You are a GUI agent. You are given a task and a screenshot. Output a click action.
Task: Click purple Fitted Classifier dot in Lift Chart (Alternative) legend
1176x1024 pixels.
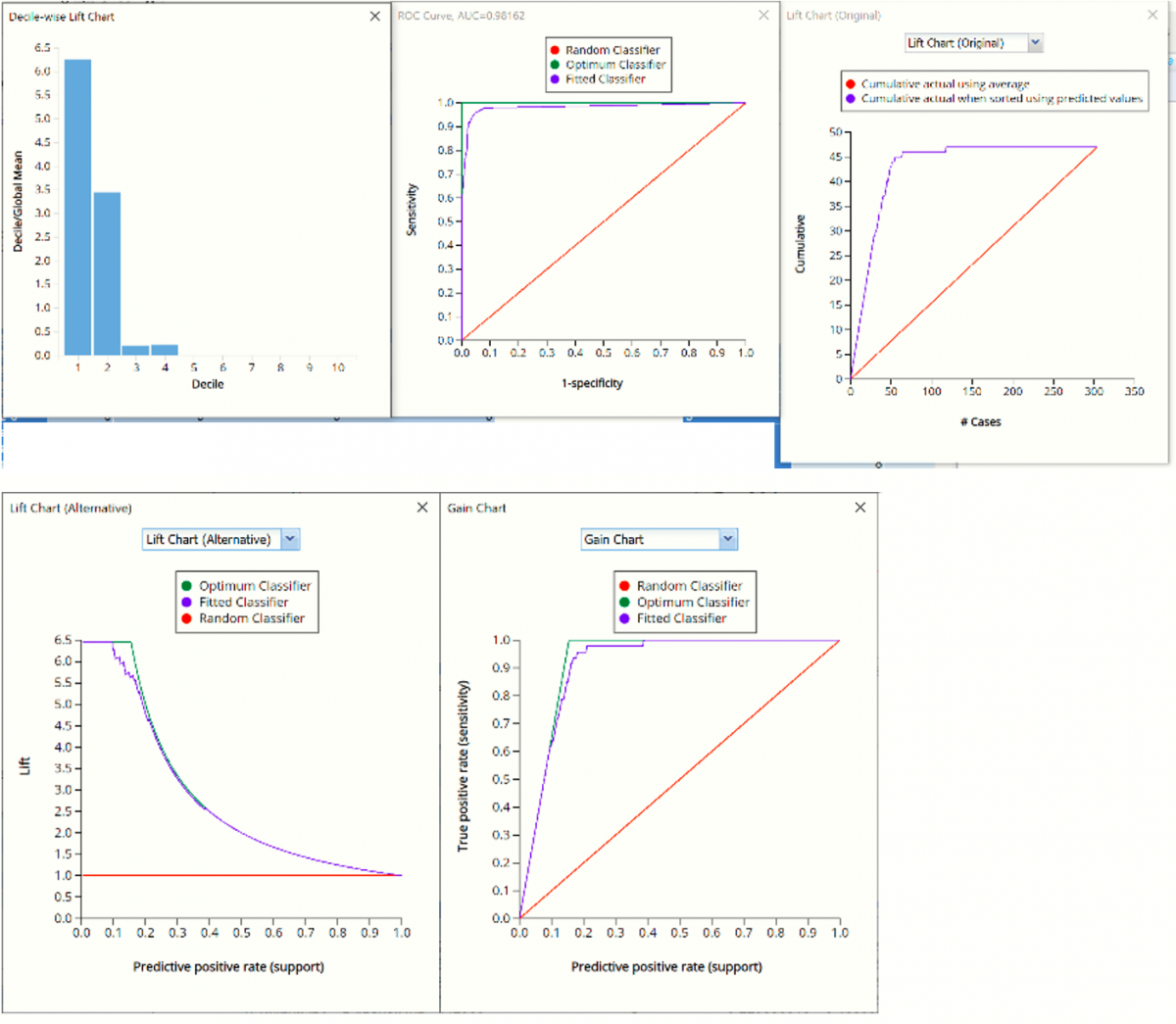point(186,603)
